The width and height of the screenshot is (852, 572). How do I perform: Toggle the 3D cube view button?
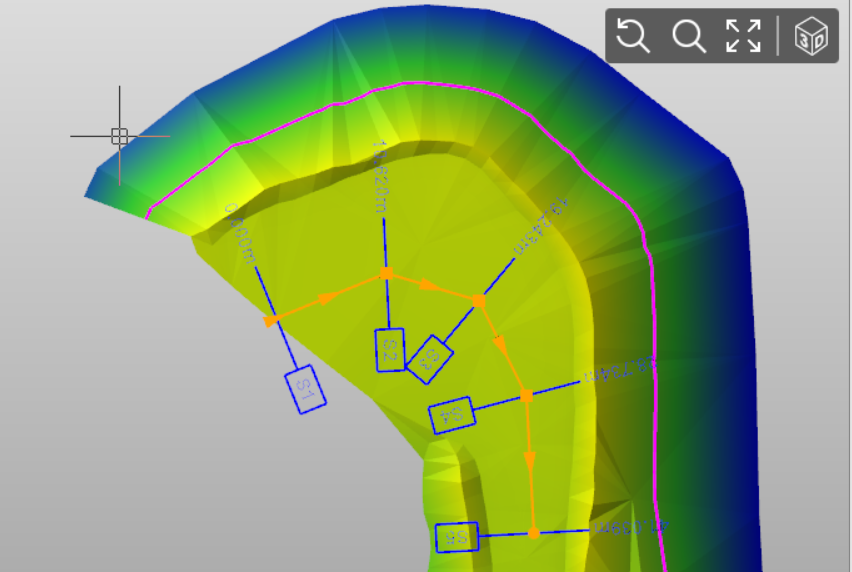(x=810, y=37)
